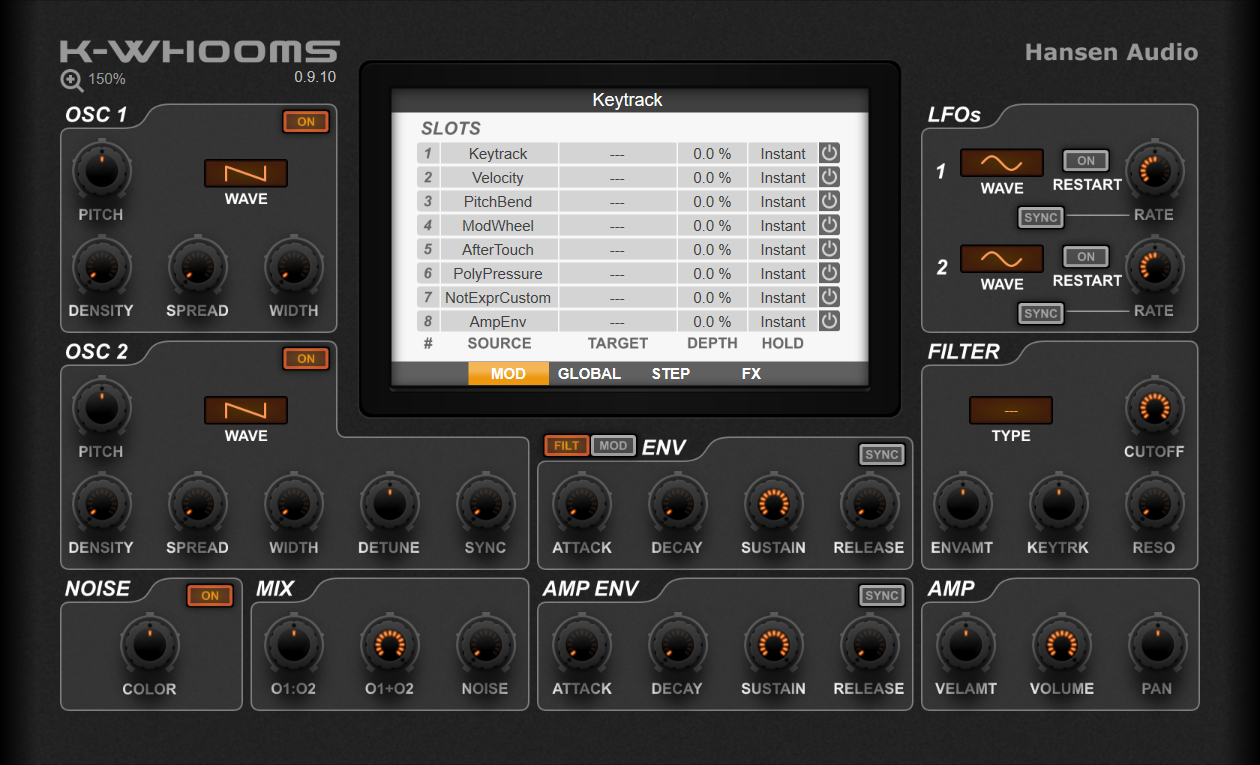Switch to the GLOBAL tab

tap(589, 373)
